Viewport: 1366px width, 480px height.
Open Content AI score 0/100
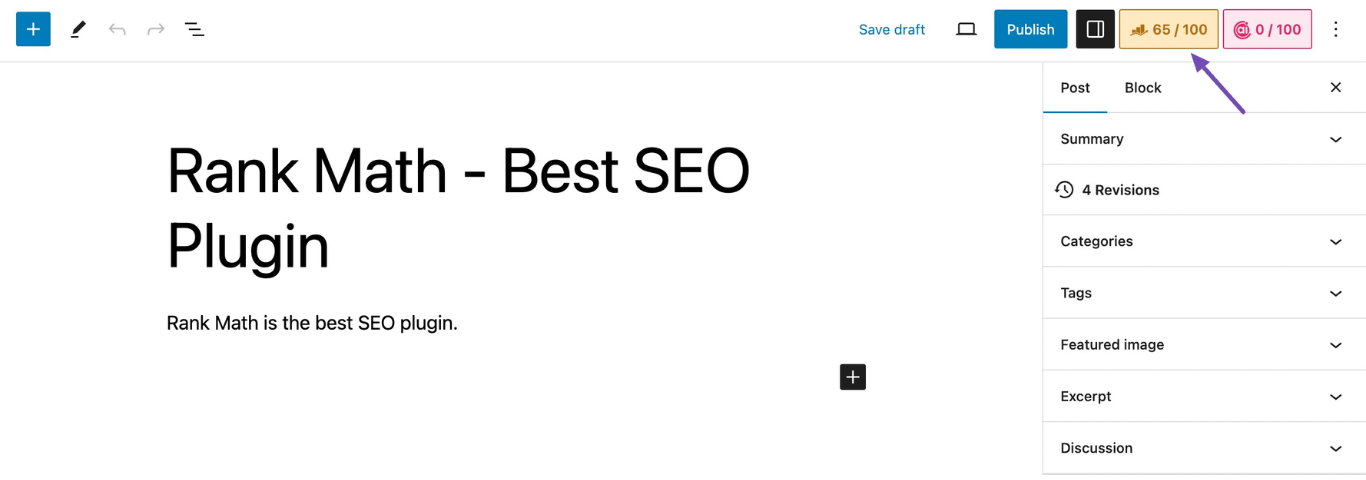pyautogui.click(x=1267, y=30)
